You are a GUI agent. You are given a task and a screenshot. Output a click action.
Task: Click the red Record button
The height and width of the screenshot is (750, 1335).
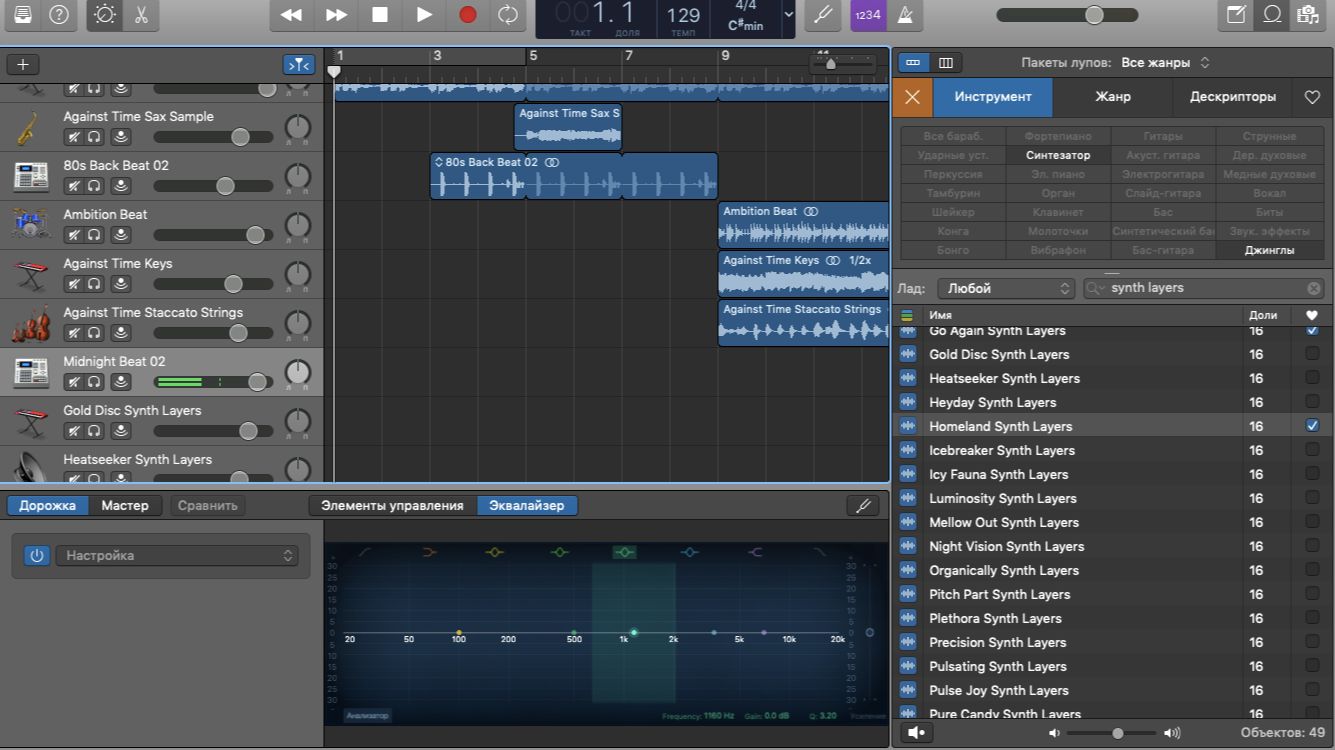467,14
